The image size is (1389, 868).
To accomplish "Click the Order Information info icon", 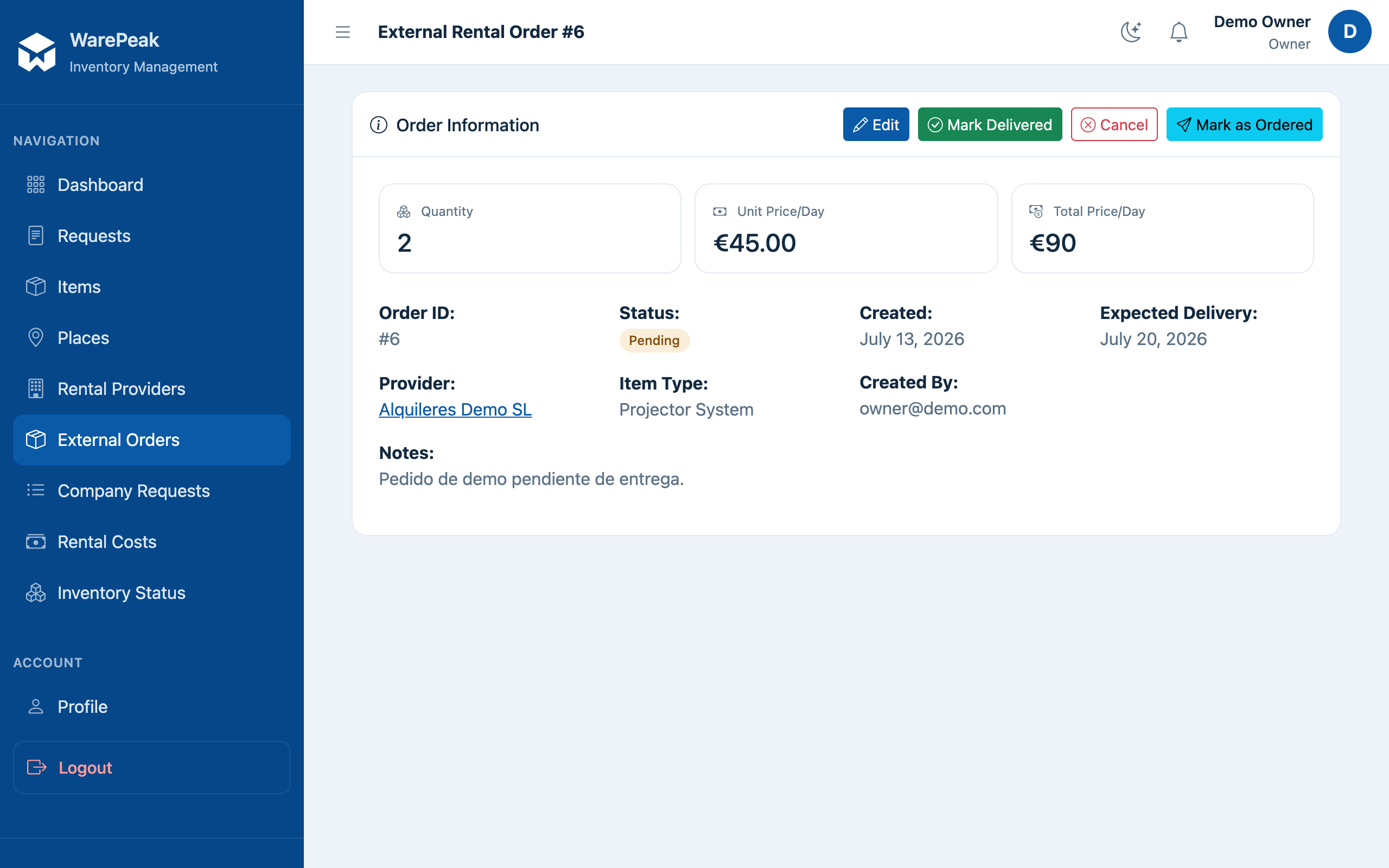I will (378, 125).
